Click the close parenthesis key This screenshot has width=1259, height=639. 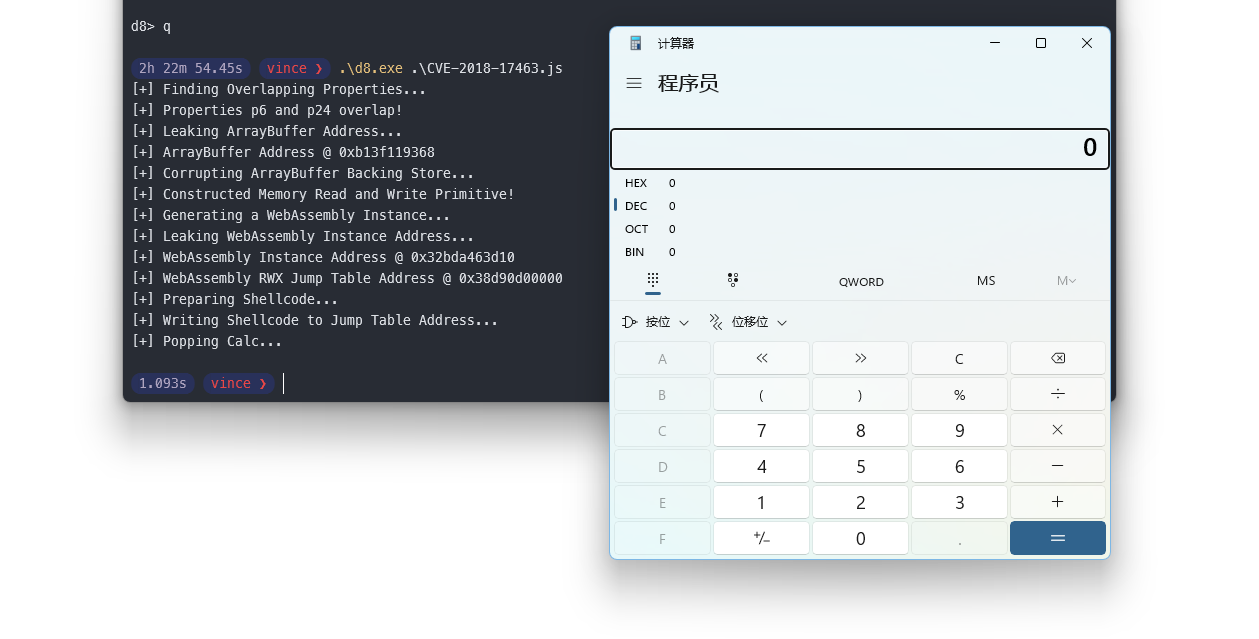point(860,394)
